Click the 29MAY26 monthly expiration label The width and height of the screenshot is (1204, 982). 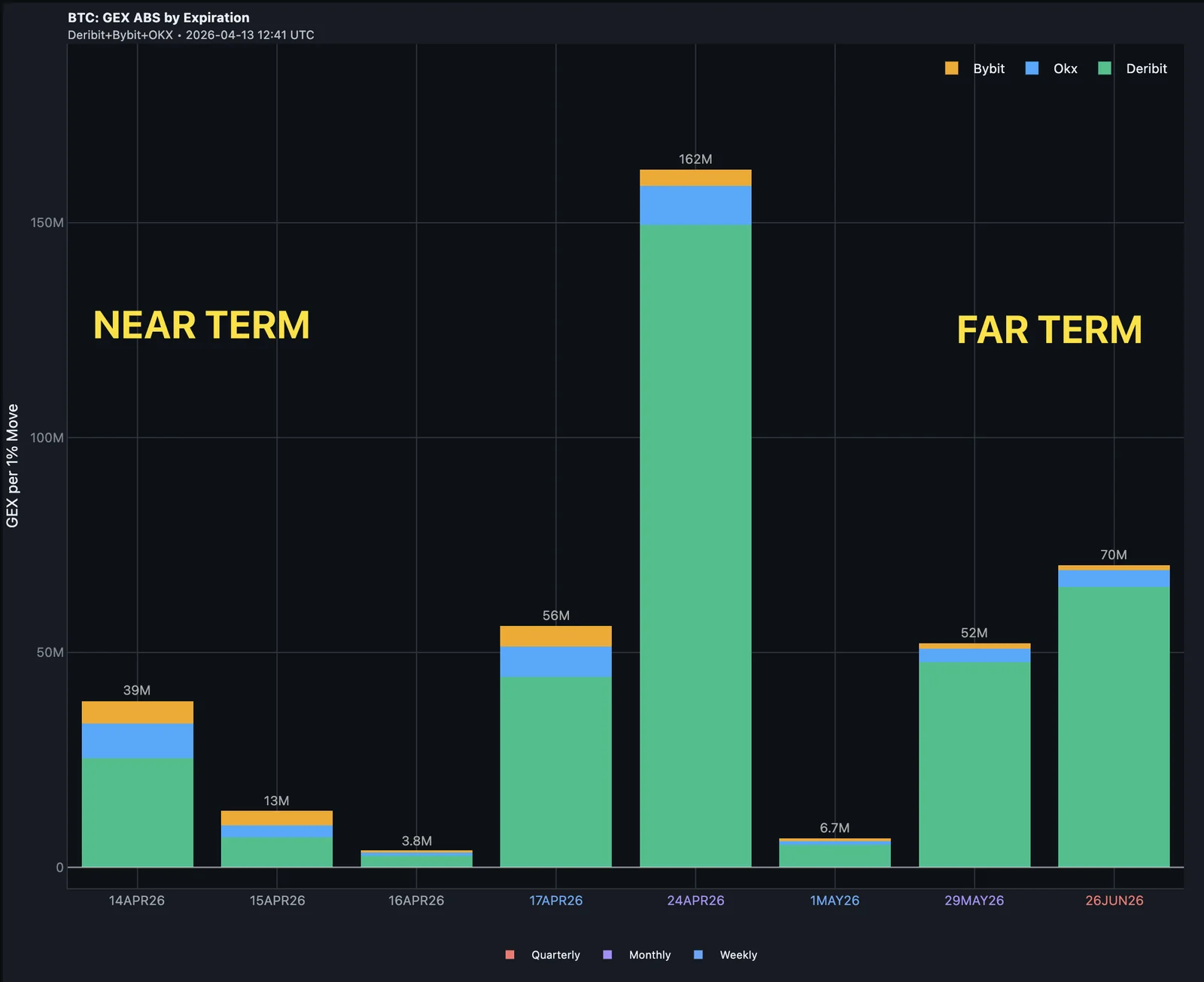point(974,899)
